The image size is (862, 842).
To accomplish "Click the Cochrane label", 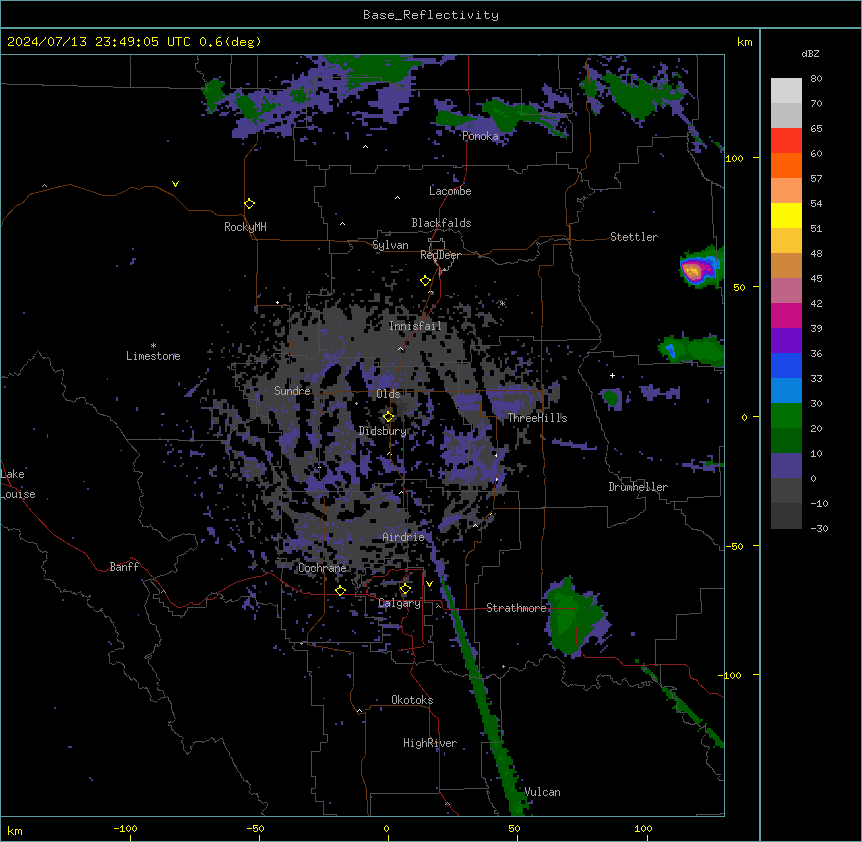I will [322, 568].
